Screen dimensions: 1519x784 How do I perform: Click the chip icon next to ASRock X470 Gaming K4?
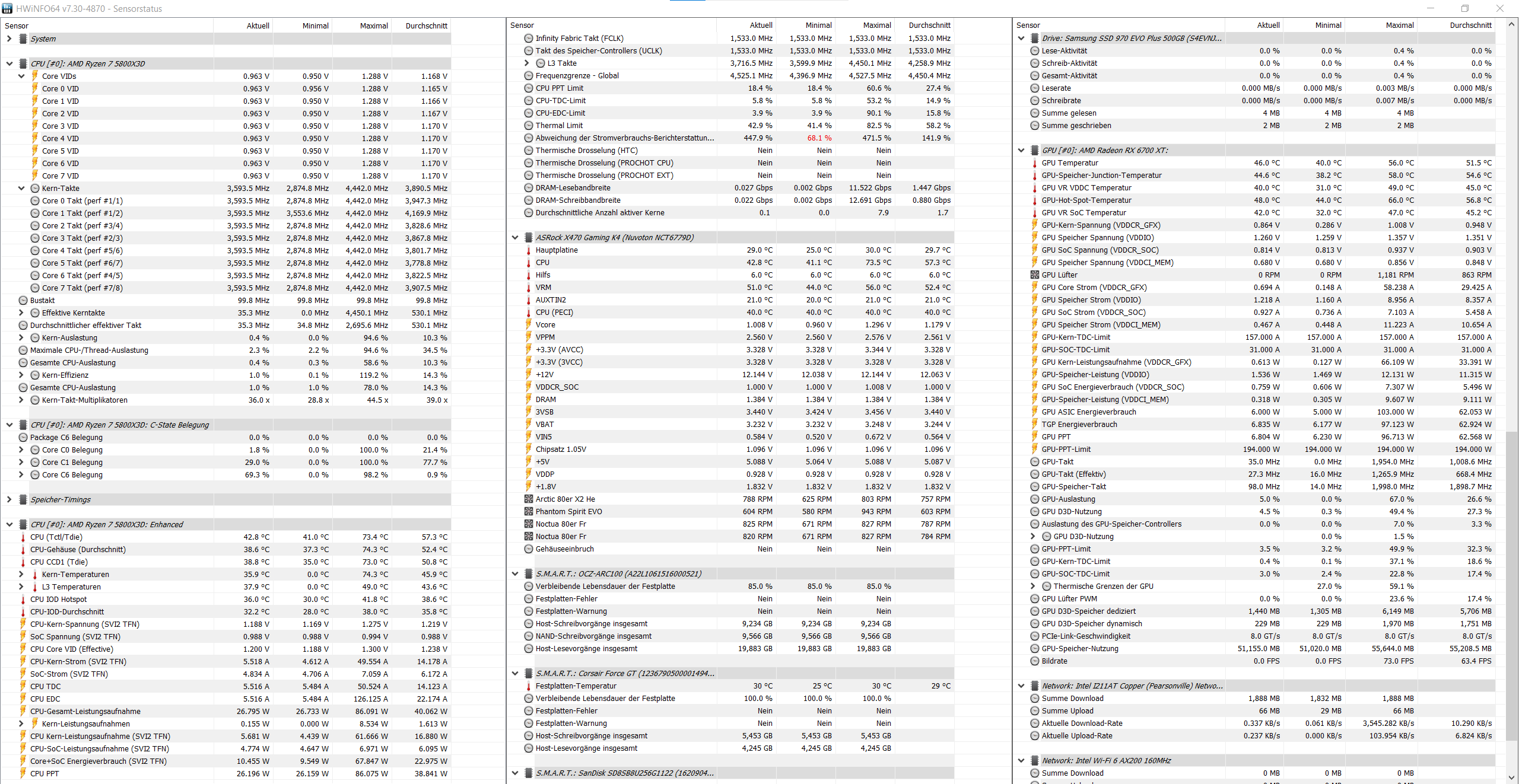(528, 237)
